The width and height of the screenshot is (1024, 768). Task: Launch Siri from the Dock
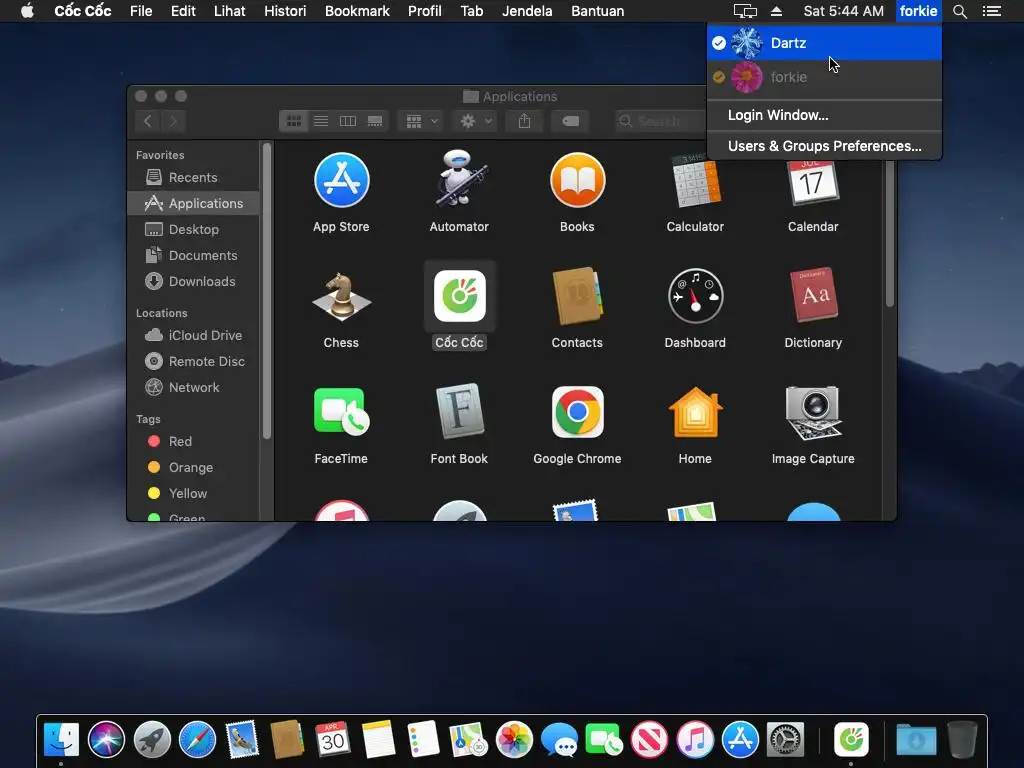106,740
